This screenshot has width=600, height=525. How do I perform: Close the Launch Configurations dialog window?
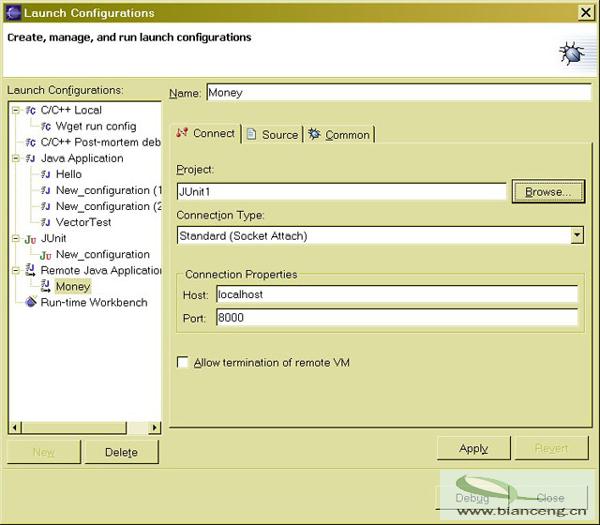coord(585,13)
